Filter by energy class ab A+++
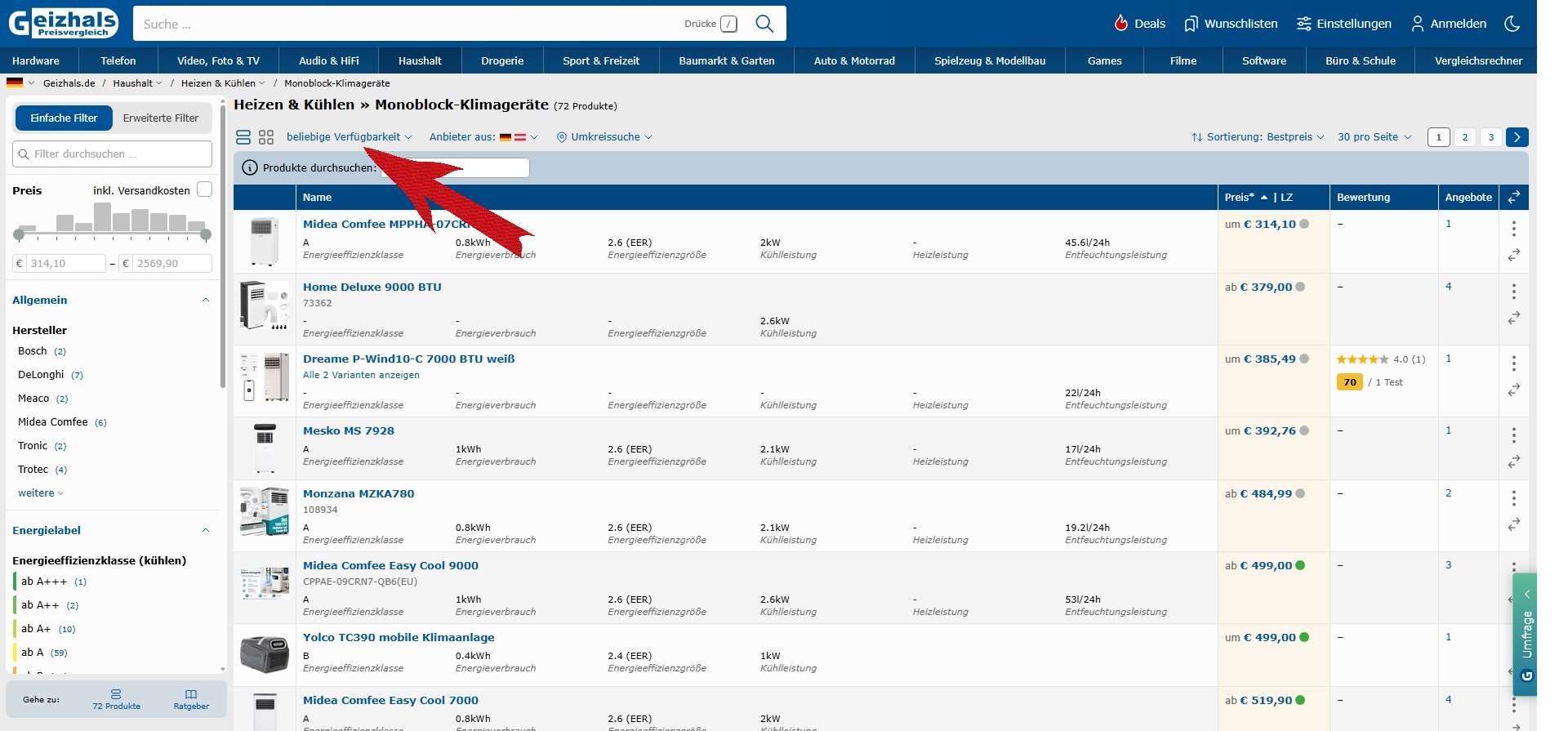Screen dimensions: 1568x731 tap(53, 582)
